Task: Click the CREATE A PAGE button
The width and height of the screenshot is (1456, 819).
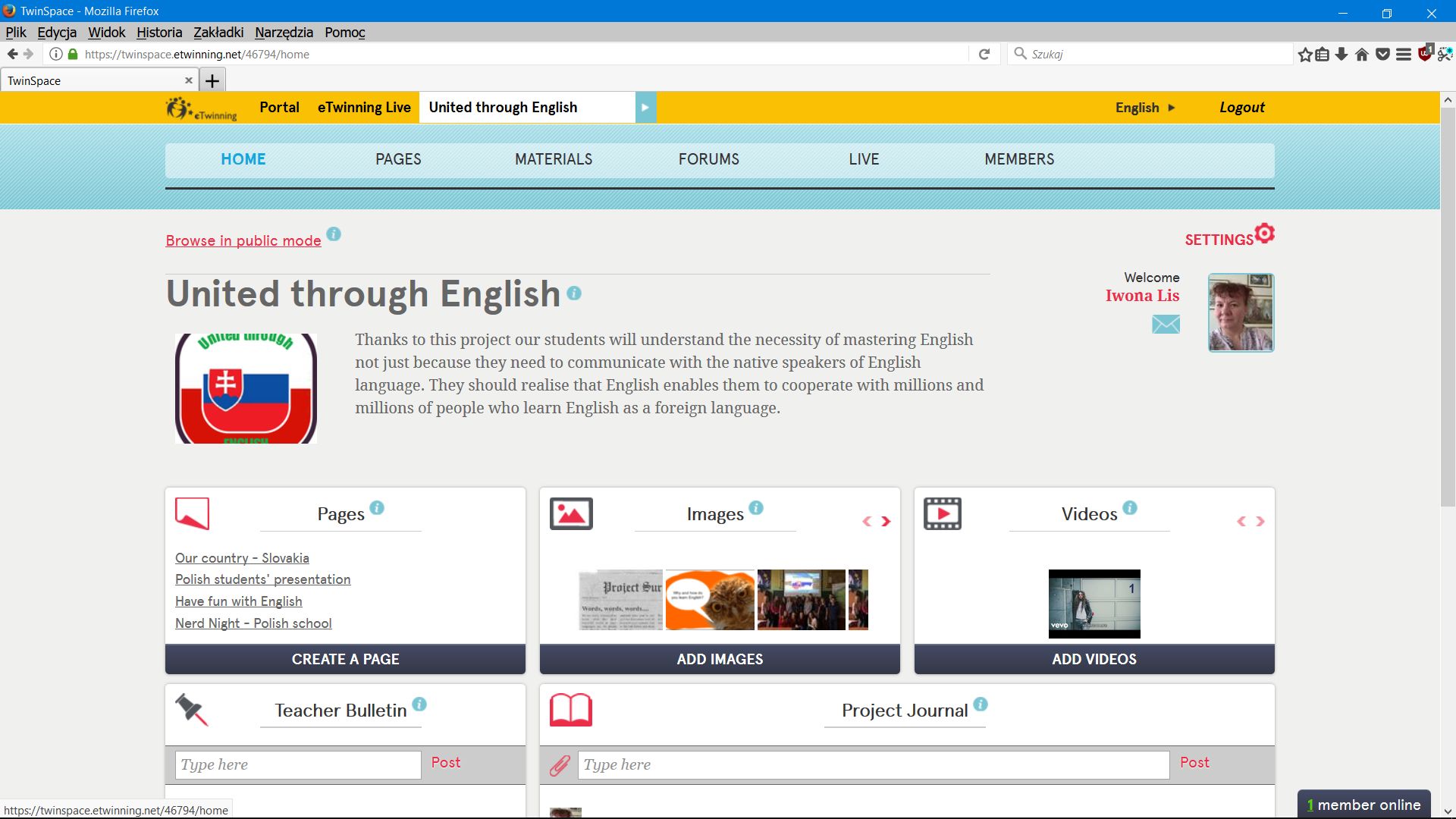Action: coord(345,659)
